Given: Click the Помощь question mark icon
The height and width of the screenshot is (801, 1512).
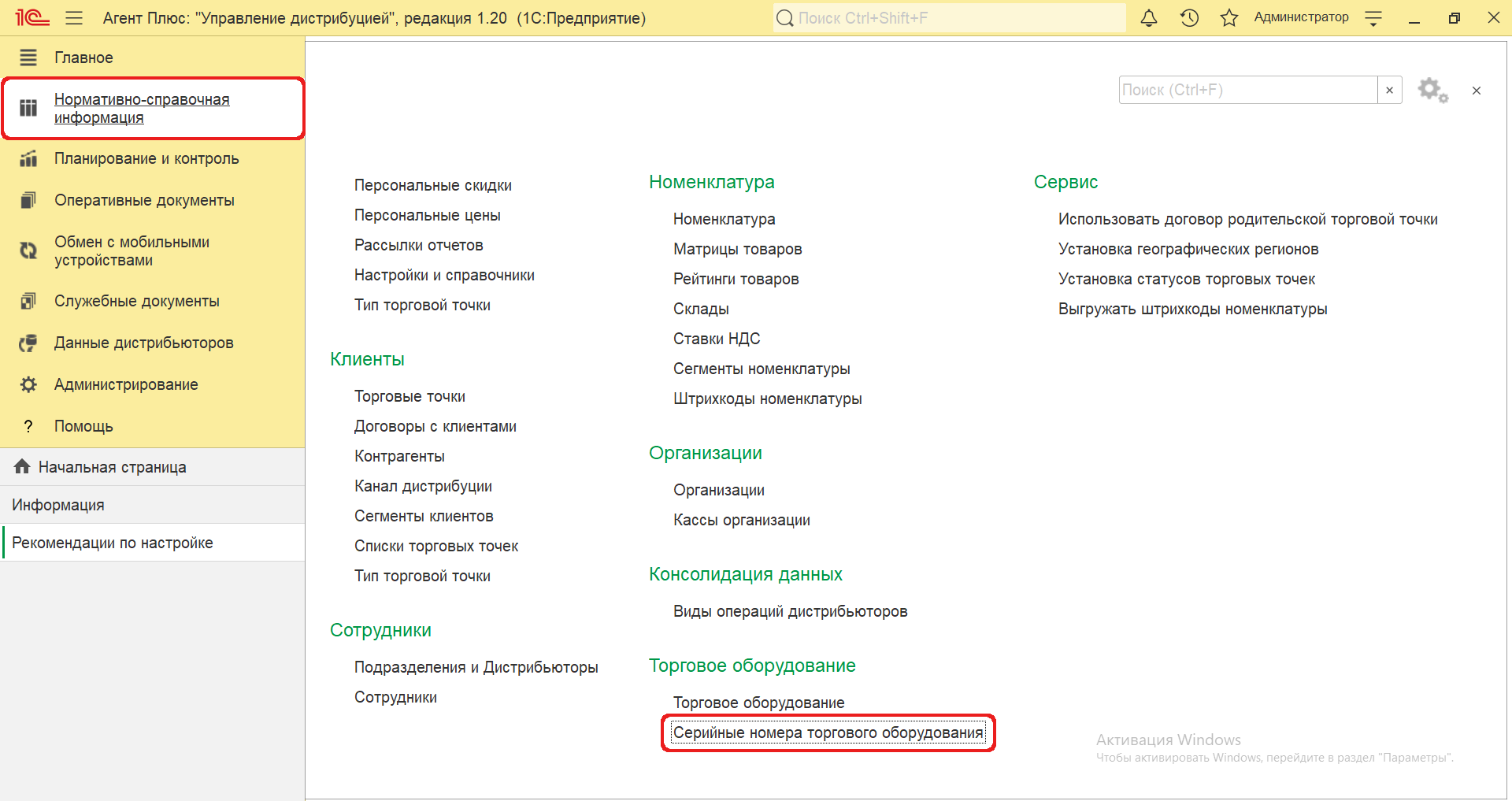Looking at the screenshot, I should coord(28,426).
